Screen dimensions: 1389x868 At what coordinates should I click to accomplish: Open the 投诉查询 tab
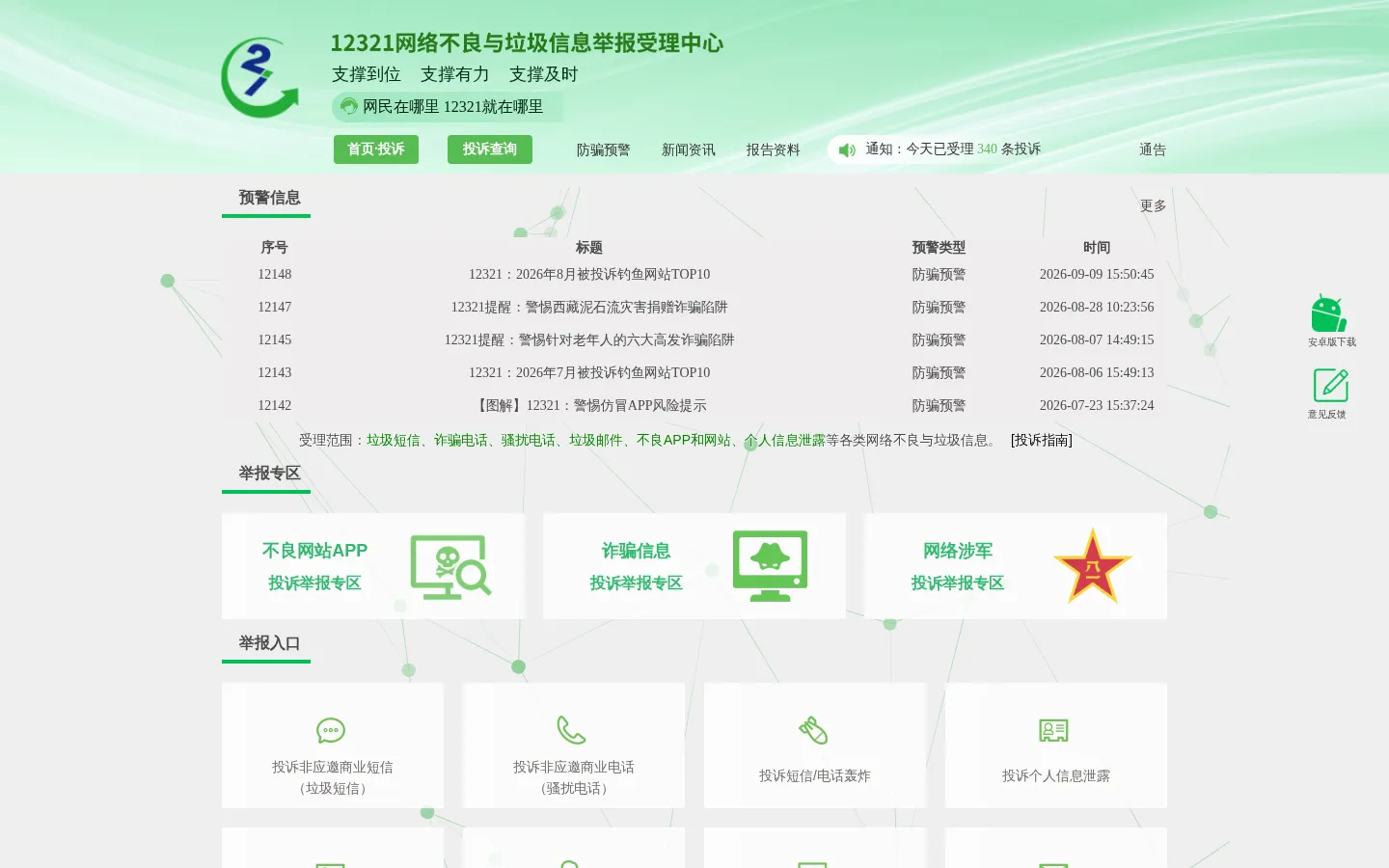[490, 149]
